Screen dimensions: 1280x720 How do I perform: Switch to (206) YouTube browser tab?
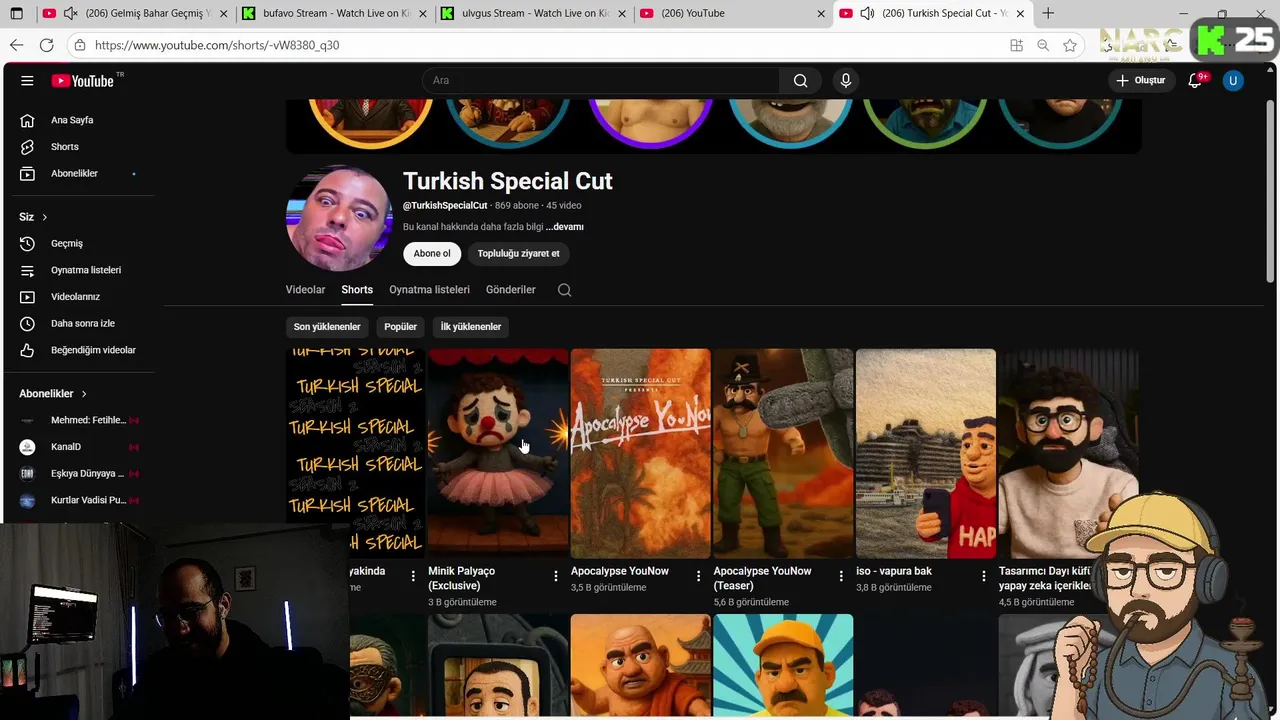[732, 13]
